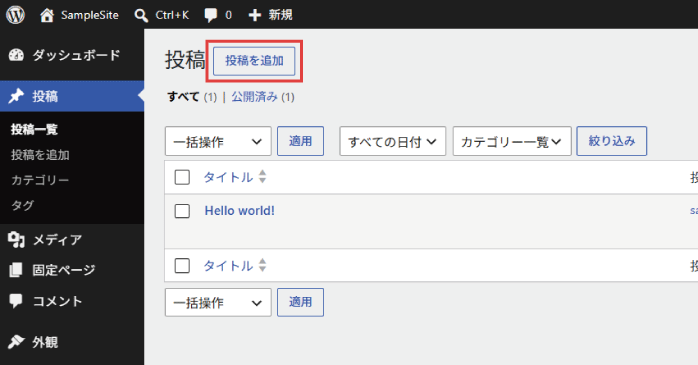Check the Hello world! post checkbox
This screenshot has width=698, height=365.
182,211
